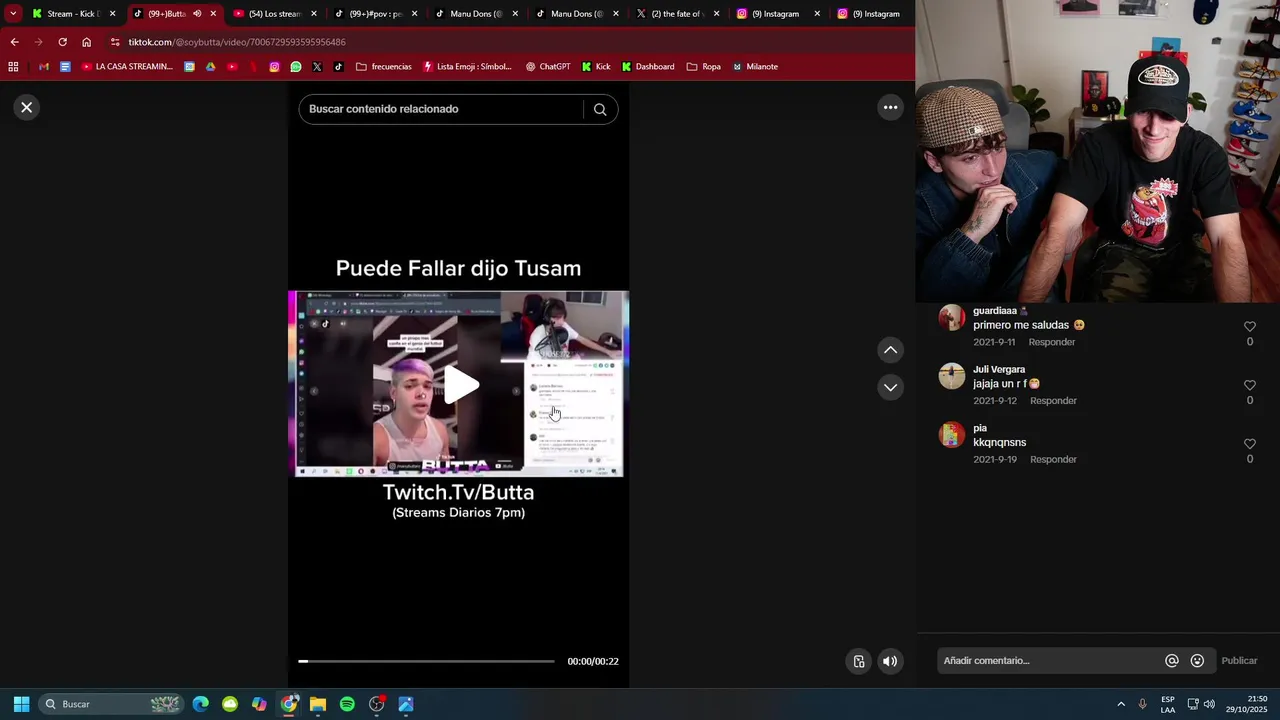Screen dimensions: 1280x720
Task: Open the Instagram bookmark icon
Action: click(x=274, y=67)
